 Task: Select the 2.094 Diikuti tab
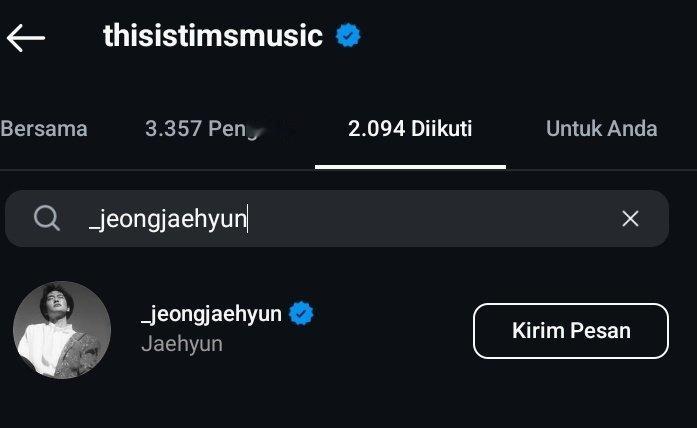[410, 129]
